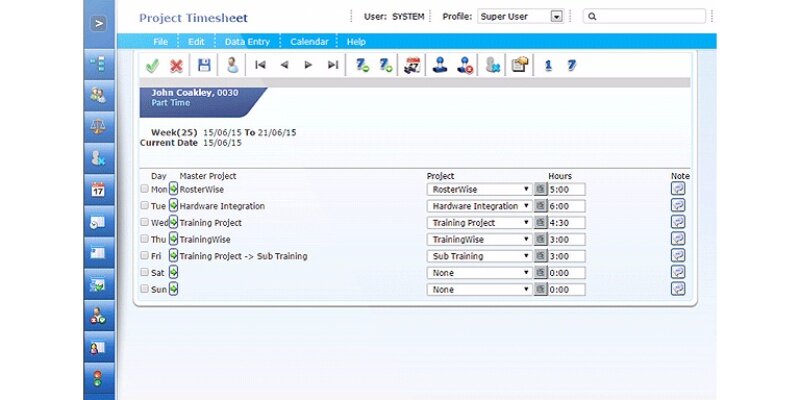
Task: Click the floppy disk save icon
Action: click(204, 65)
